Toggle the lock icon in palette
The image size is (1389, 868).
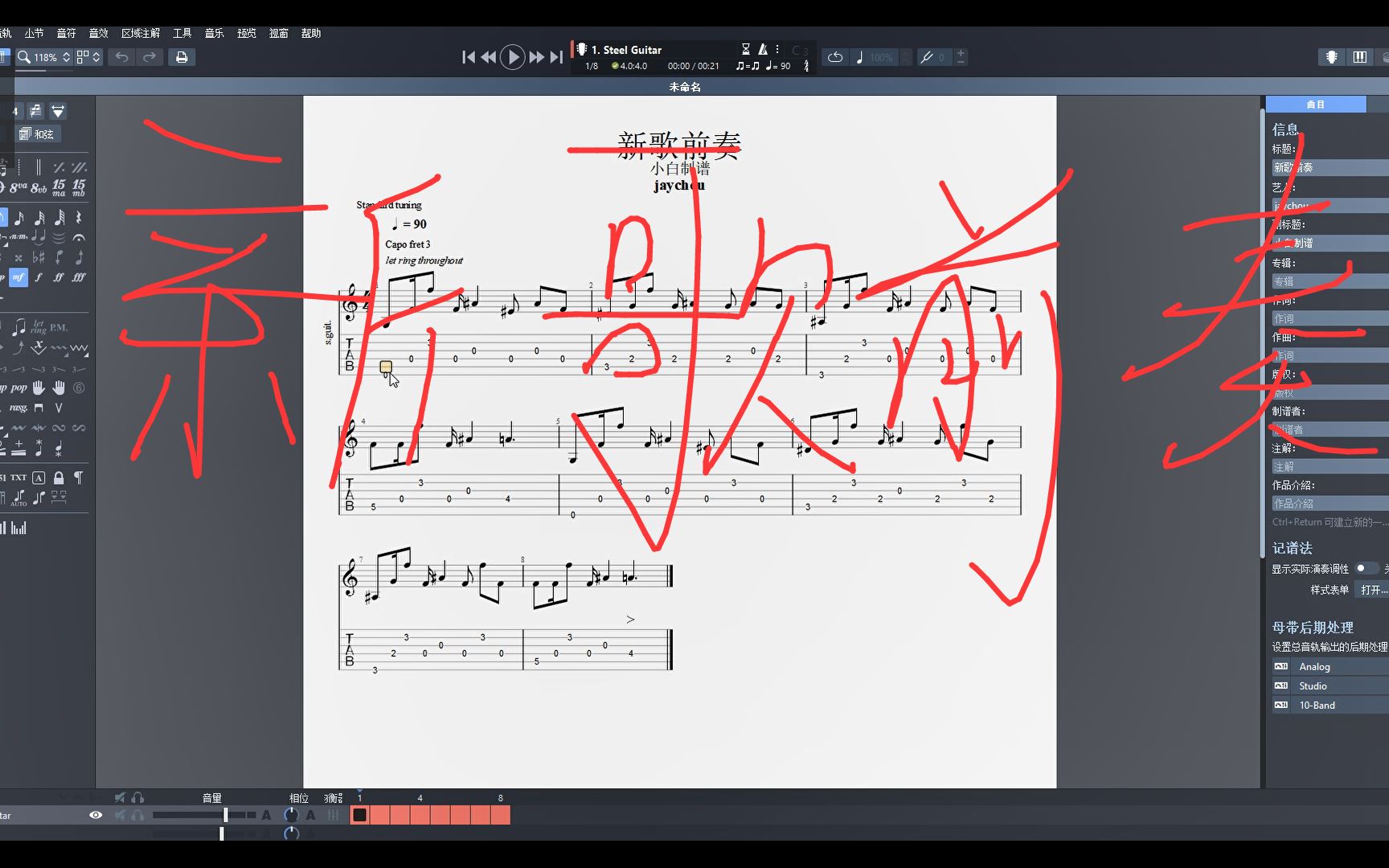[59, 477]
